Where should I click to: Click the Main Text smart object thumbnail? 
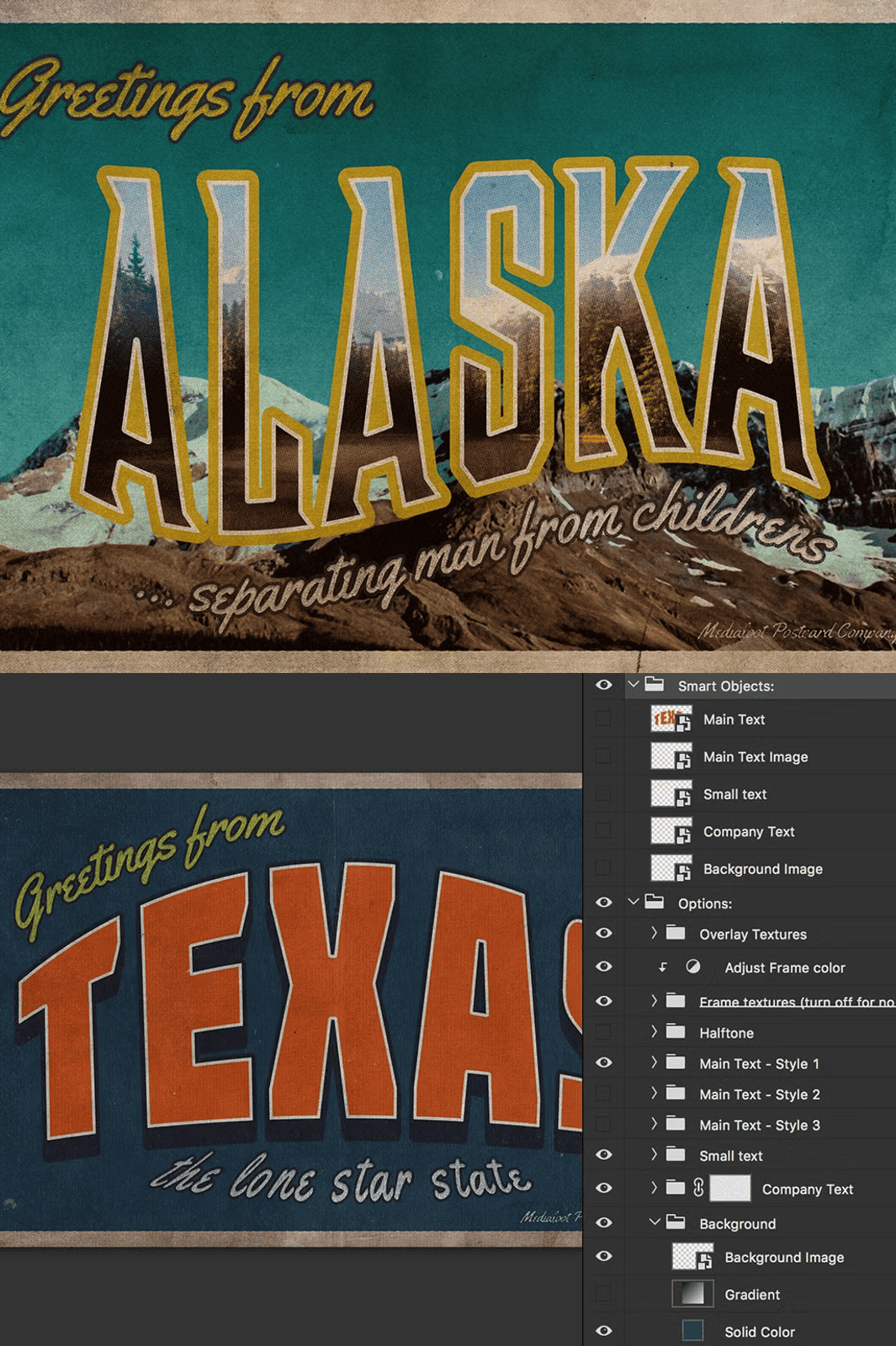point(671,719)
